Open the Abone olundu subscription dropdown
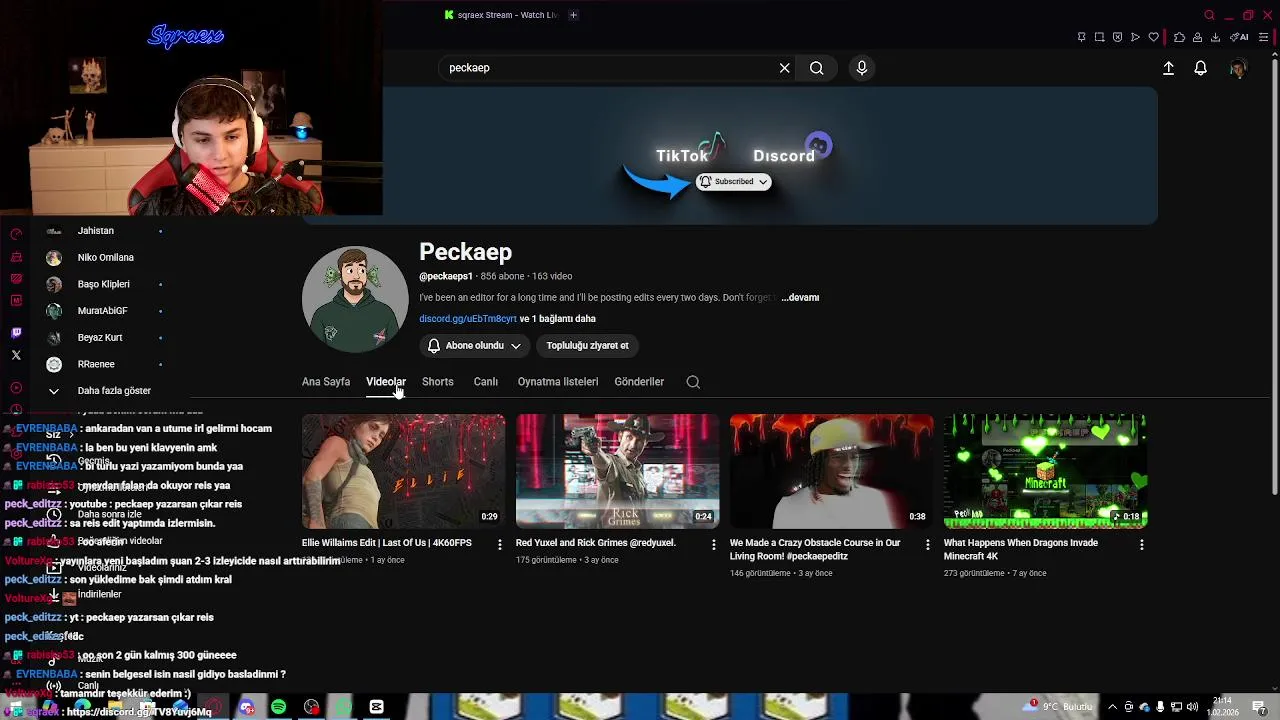The height and width of the screenshot is (720, 1280). pos(475,346)
